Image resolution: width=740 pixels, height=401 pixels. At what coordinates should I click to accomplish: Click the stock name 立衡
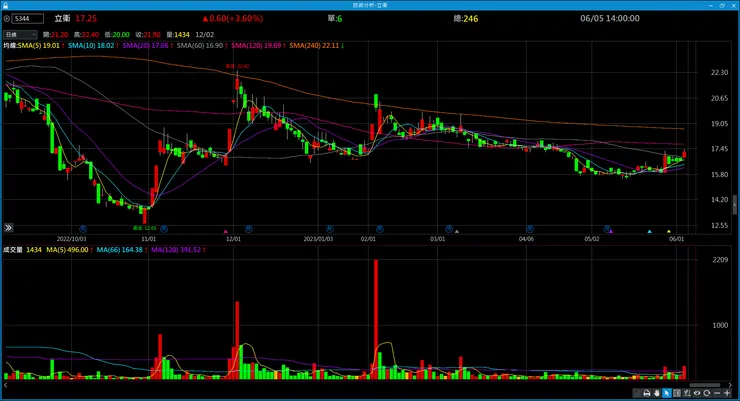click(x=62, y=18)
